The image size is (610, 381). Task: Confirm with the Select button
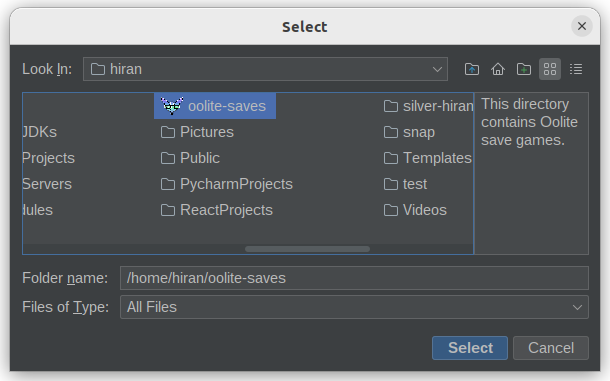tap(470, 348)
